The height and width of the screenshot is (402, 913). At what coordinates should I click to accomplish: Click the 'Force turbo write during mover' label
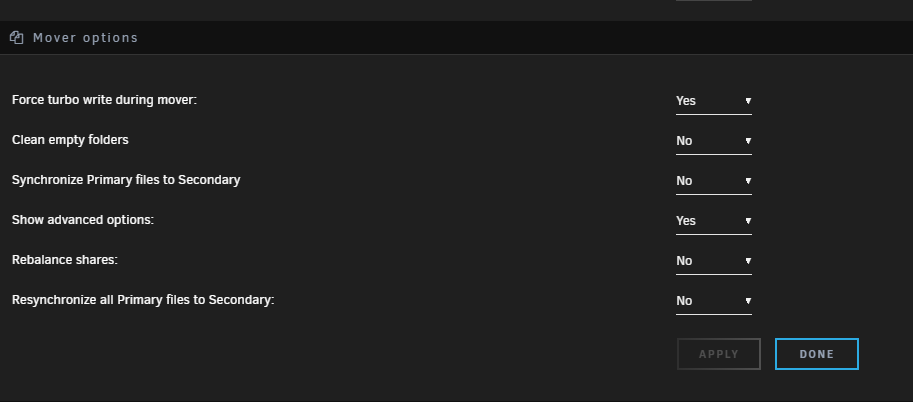[x=105, y=100]
